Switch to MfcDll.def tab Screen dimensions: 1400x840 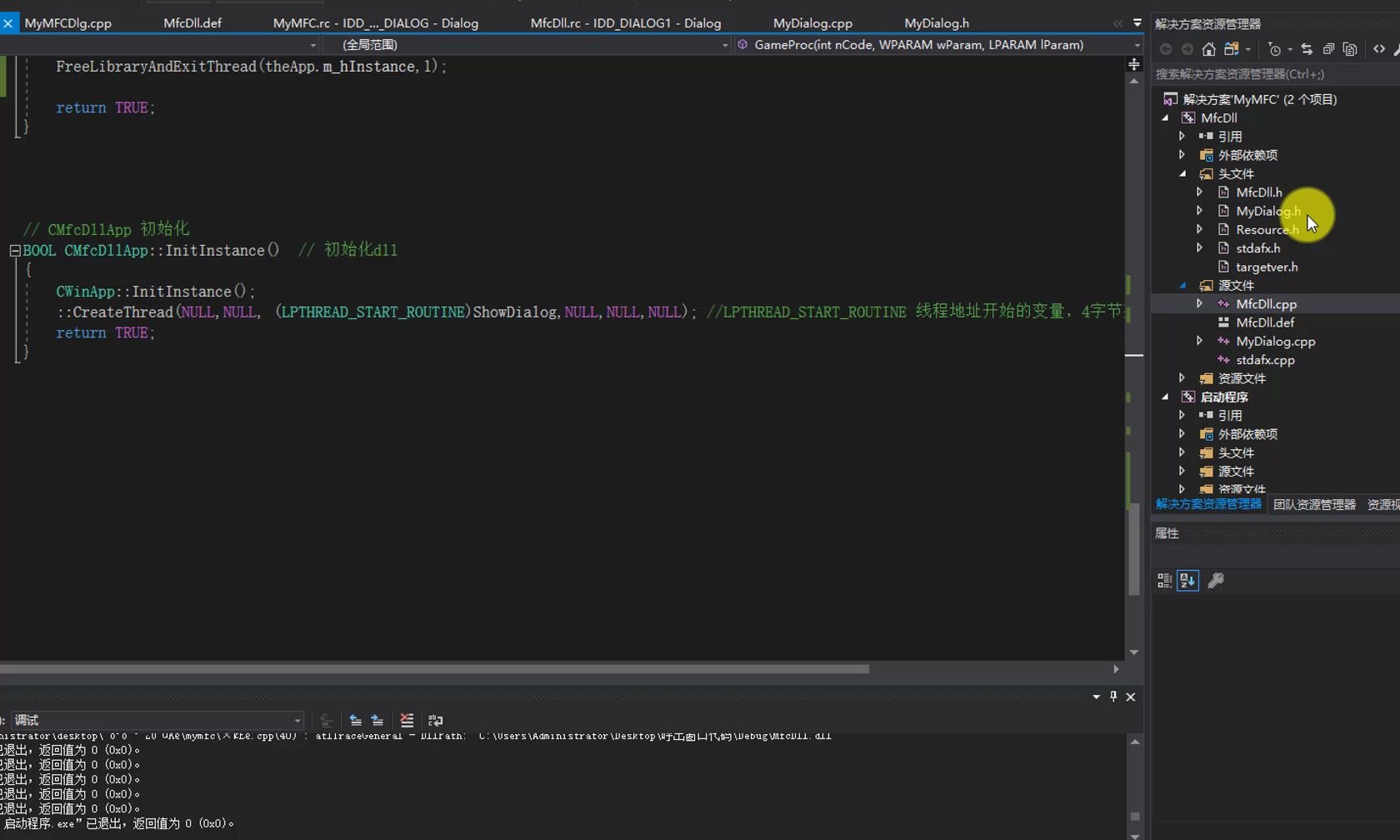[192, 23]
